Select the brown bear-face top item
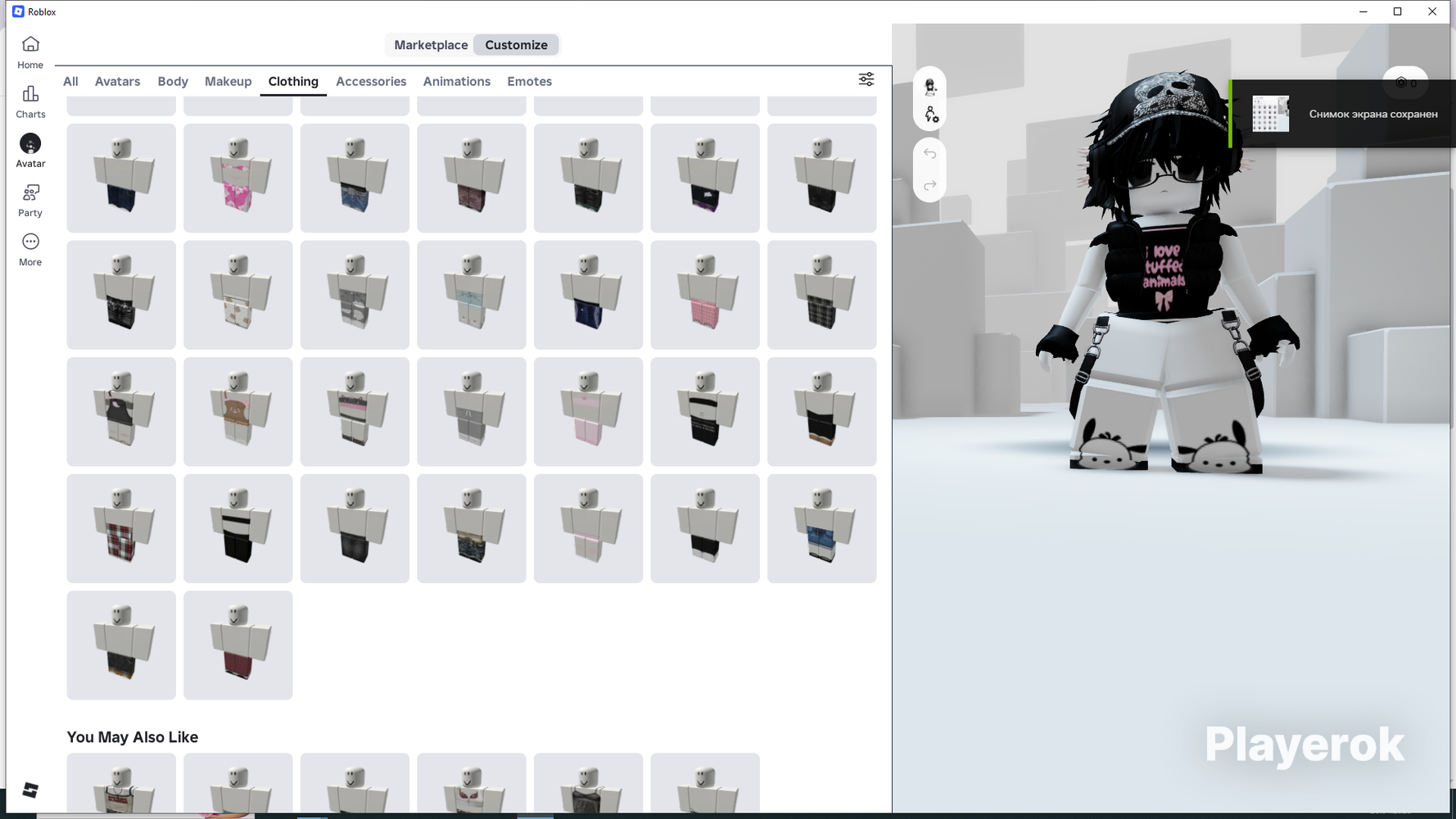1456x819 pixels. 238,412
